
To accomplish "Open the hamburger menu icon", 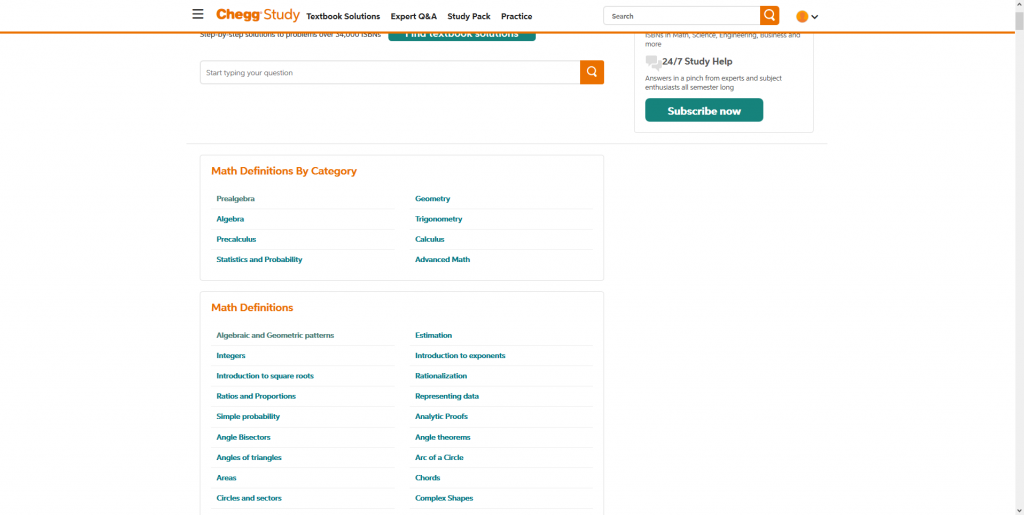I will (198, 15).
